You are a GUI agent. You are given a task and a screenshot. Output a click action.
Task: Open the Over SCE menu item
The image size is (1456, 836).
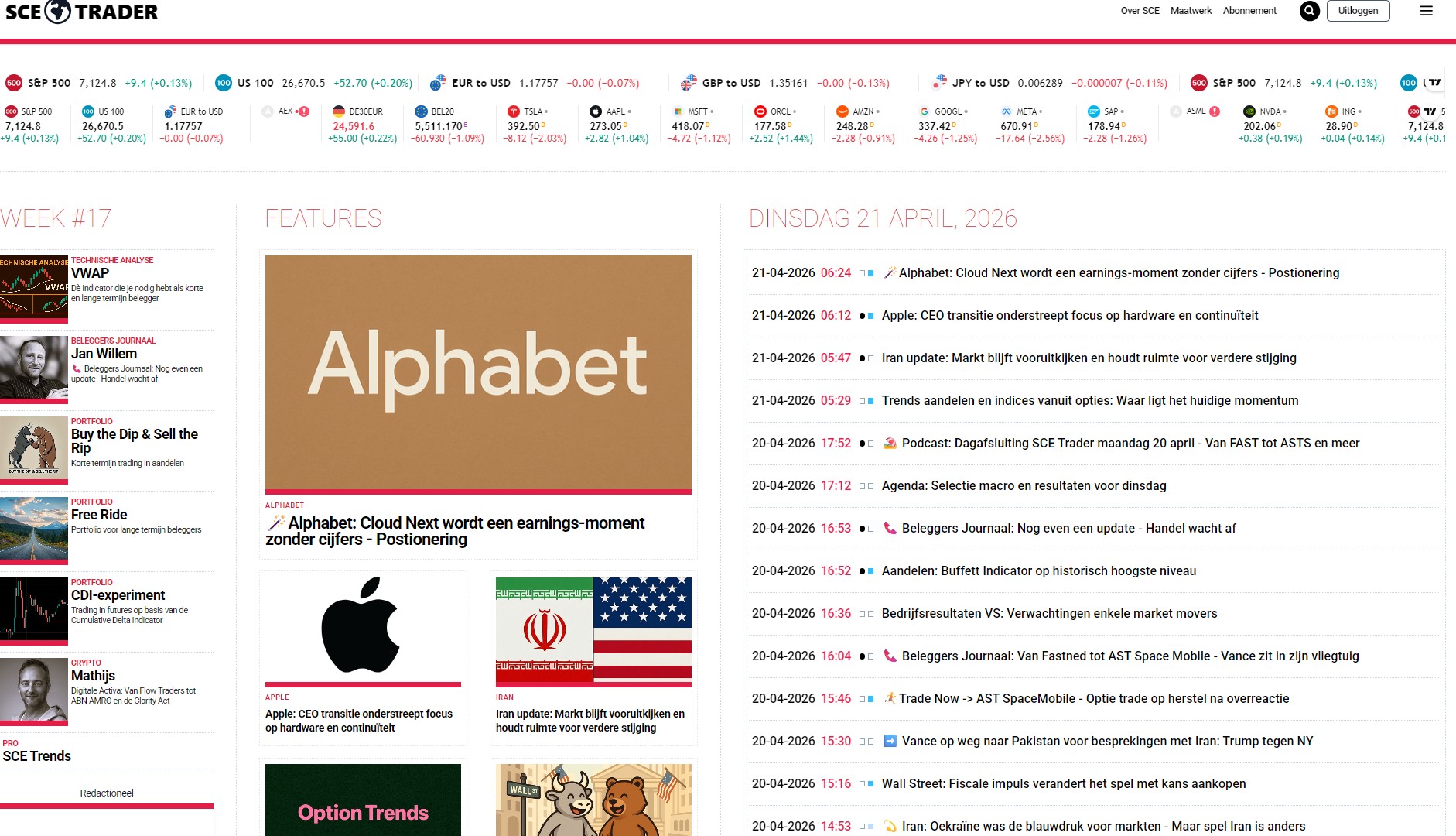(1140, 11)
